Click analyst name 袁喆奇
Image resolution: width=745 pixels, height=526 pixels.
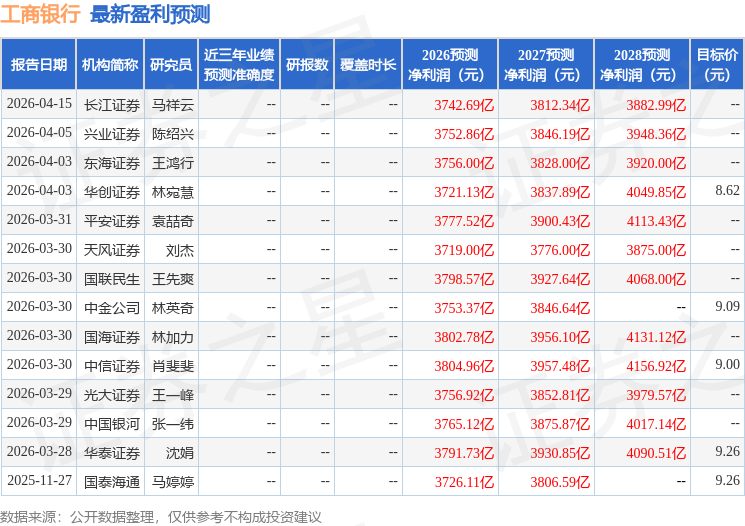coord(172,221)
